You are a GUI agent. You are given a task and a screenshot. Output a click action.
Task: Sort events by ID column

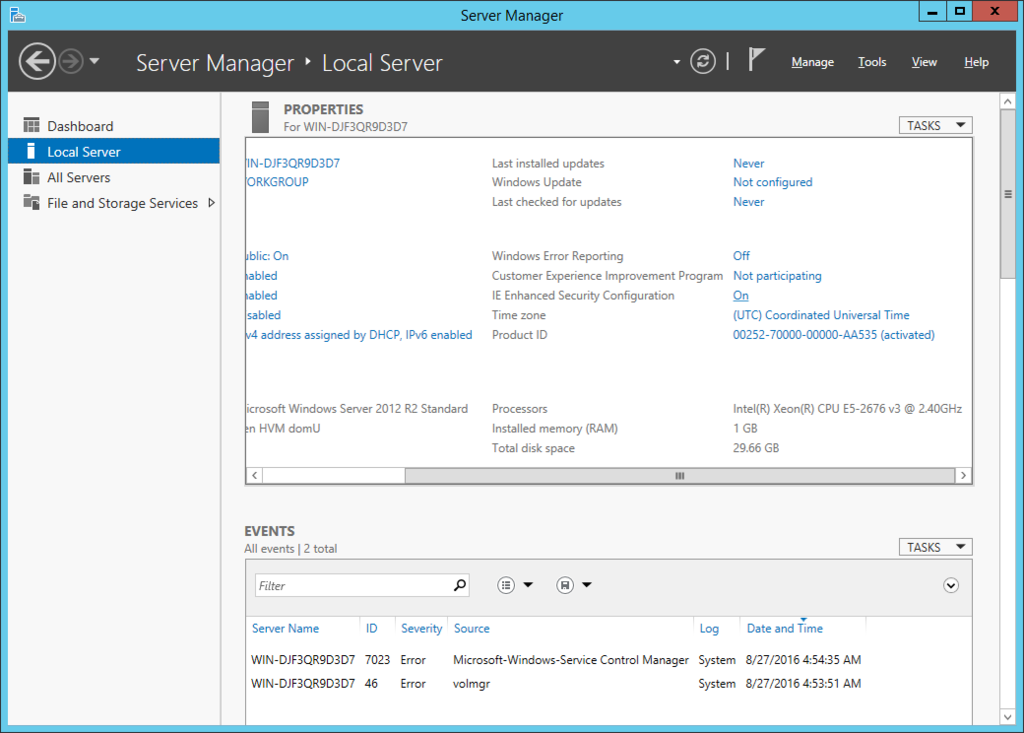372,628
